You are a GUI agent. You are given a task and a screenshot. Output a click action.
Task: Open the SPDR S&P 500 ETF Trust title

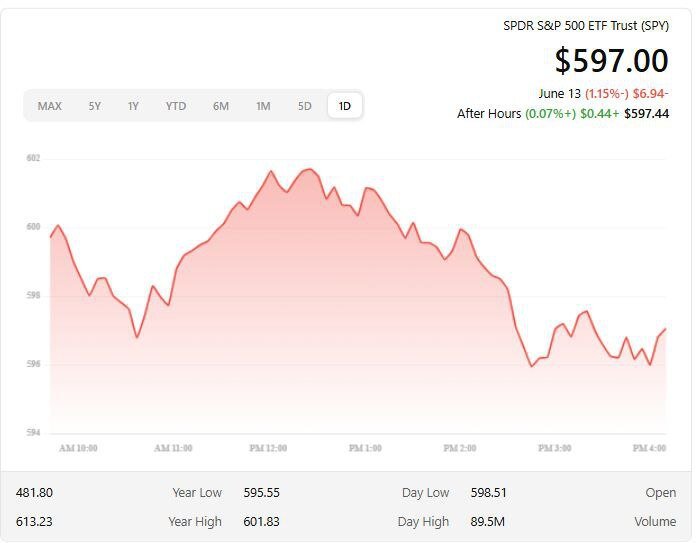pyautogui.click(x=585, y=26)
